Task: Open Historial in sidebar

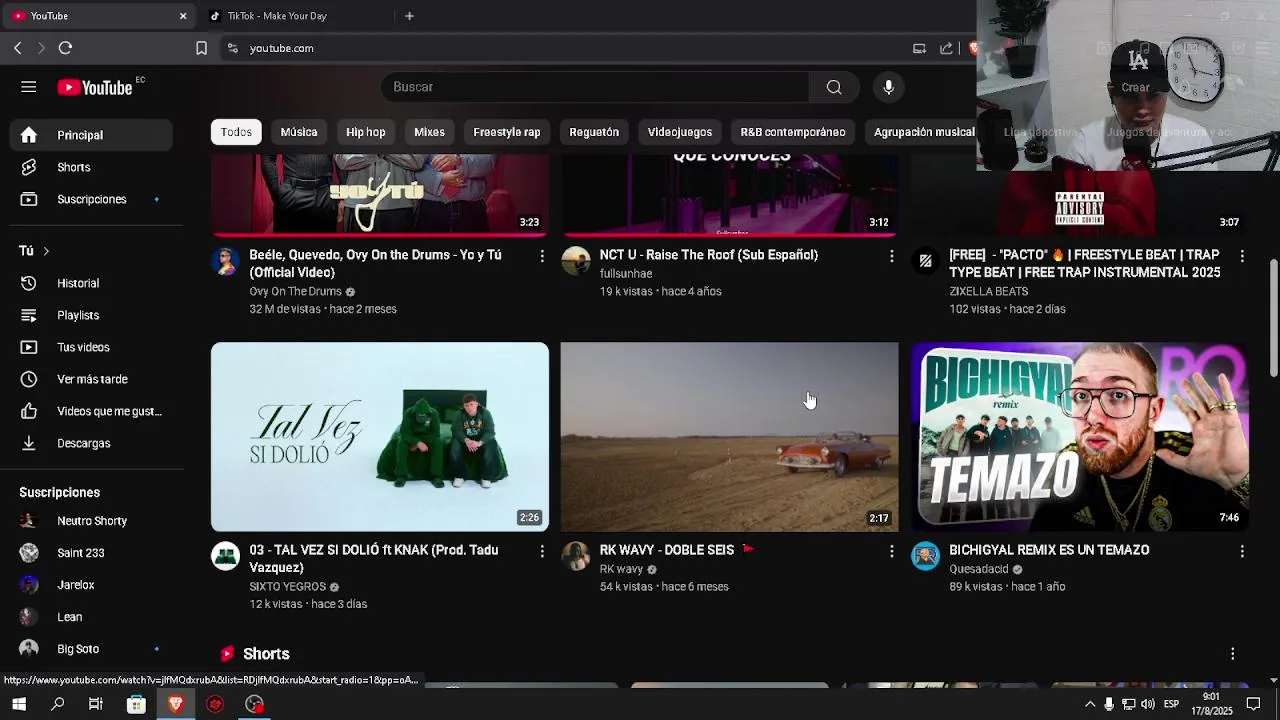Action: coord(91,283)
